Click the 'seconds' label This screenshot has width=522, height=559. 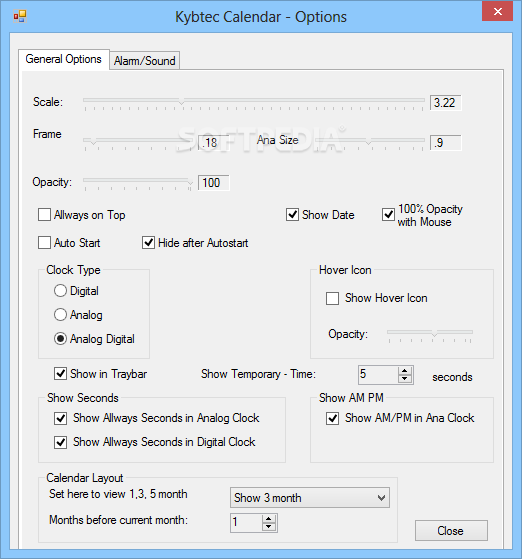(x=452, y=377)
